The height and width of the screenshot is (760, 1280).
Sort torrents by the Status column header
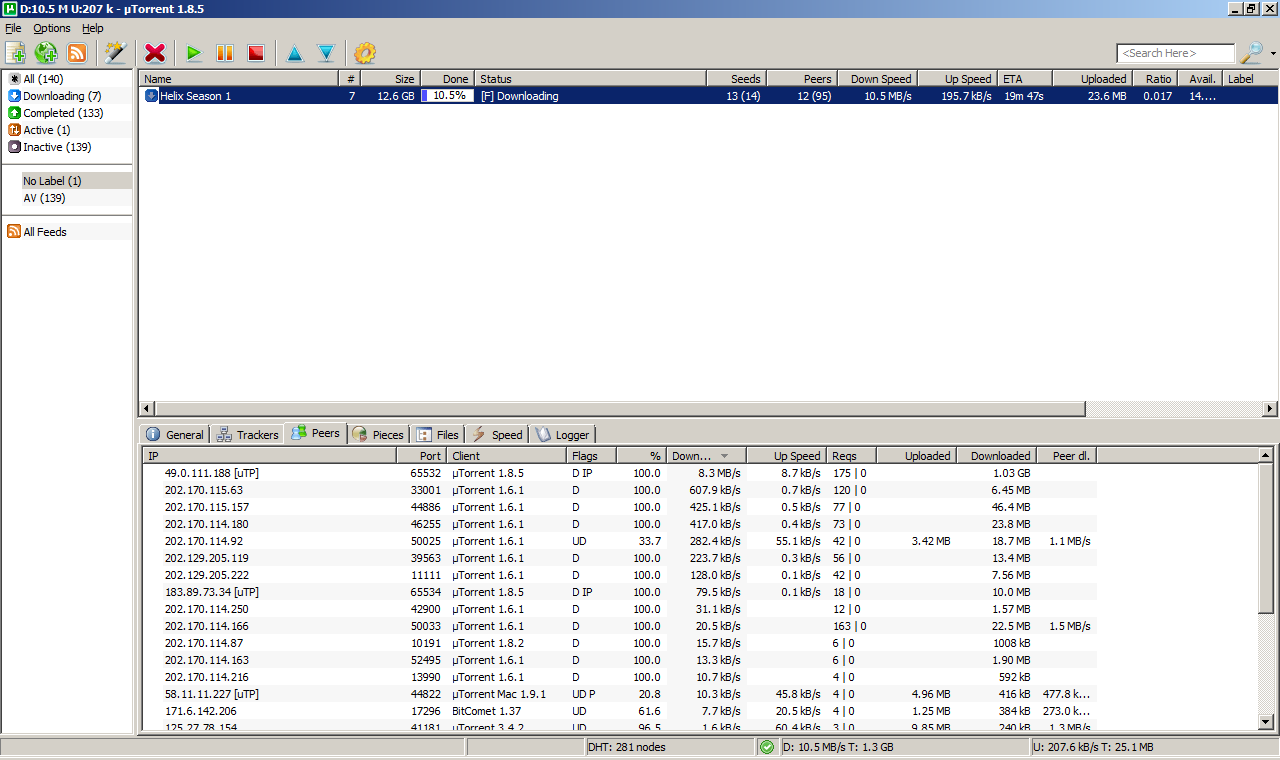pos(590,79)
